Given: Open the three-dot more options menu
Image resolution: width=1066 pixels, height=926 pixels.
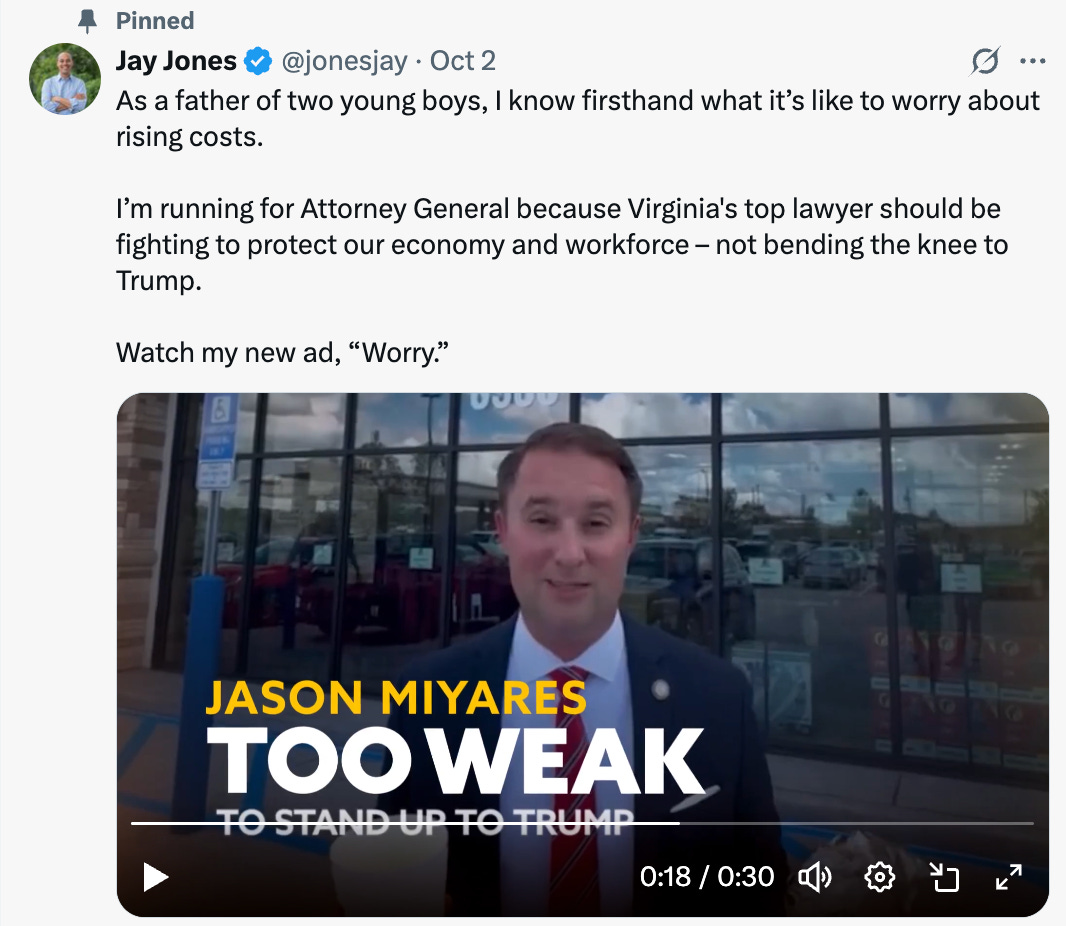Looking at the screenshot, I should [1033, 61].
